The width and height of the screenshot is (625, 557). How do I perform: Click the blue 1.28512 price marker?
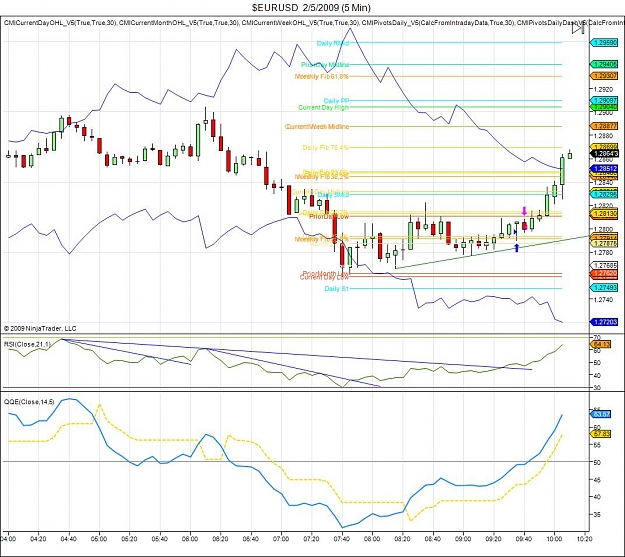pos(605,169)
